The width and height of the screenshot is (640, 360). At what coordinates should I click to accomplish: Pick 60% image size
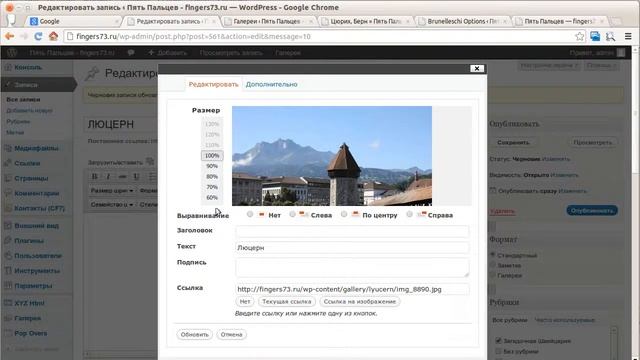point(212,198)
